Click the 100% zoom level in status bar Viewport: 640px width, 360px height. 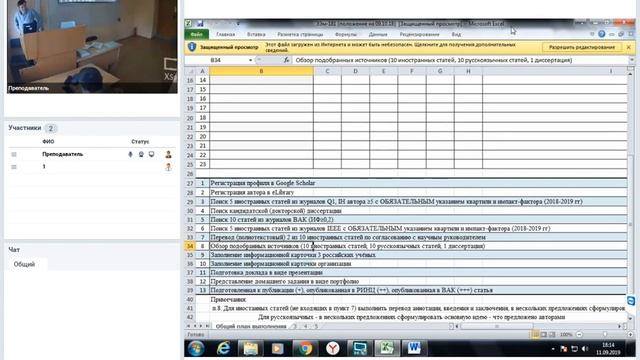click(566, 335)
